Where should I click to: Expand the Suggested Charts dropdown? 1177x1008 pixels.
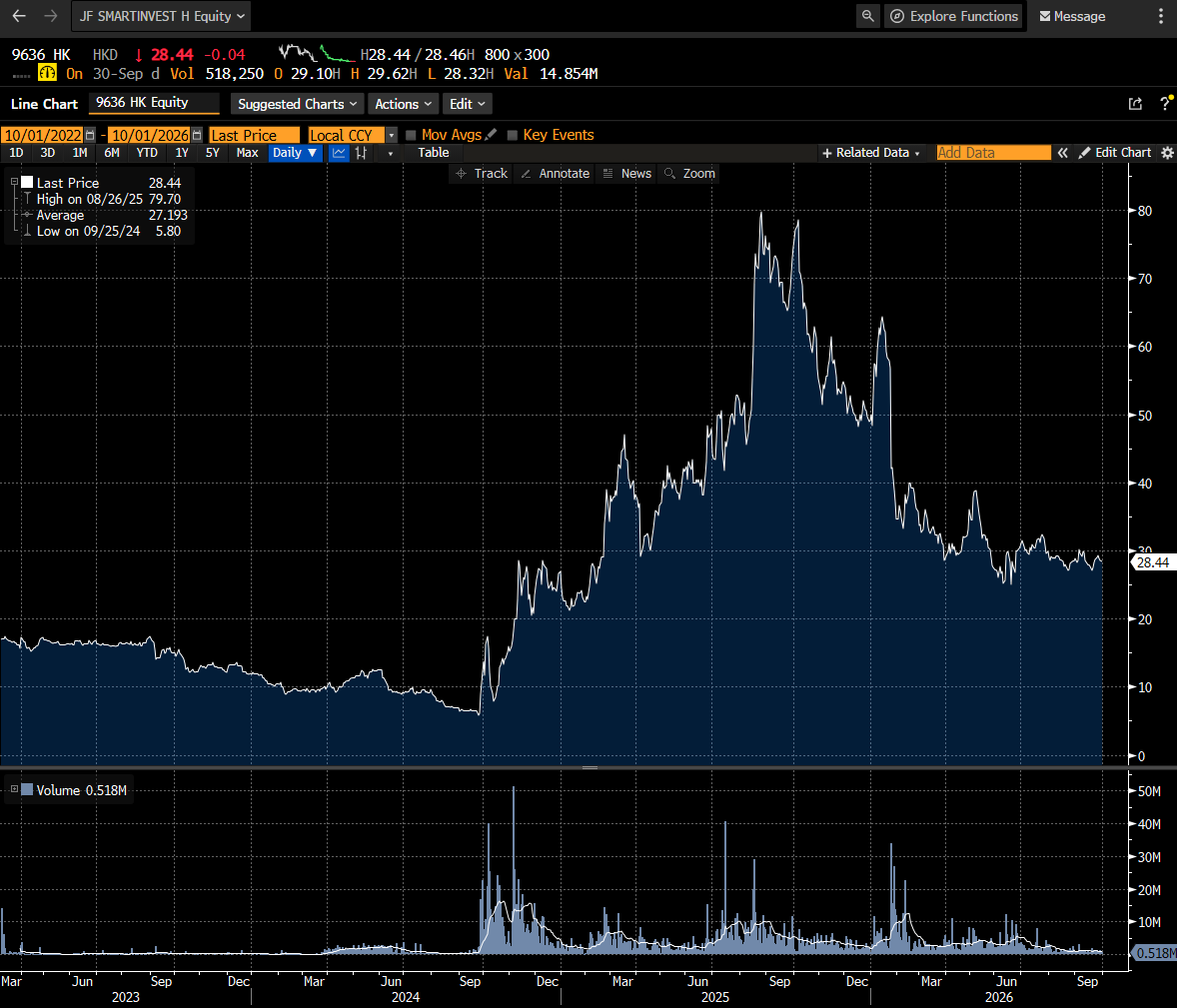click(x=298, y=104)
